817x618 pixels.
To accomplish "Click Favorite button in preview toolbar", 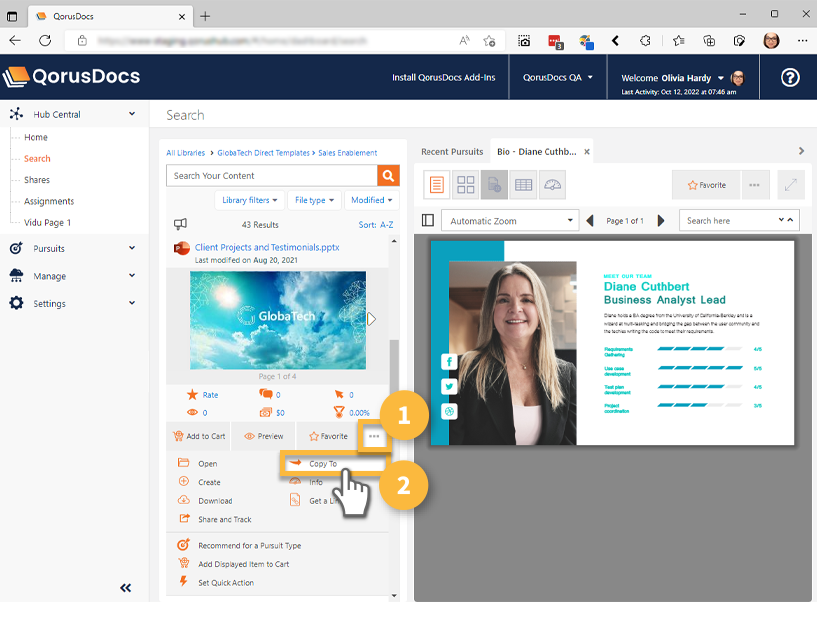I will (707, 184).
